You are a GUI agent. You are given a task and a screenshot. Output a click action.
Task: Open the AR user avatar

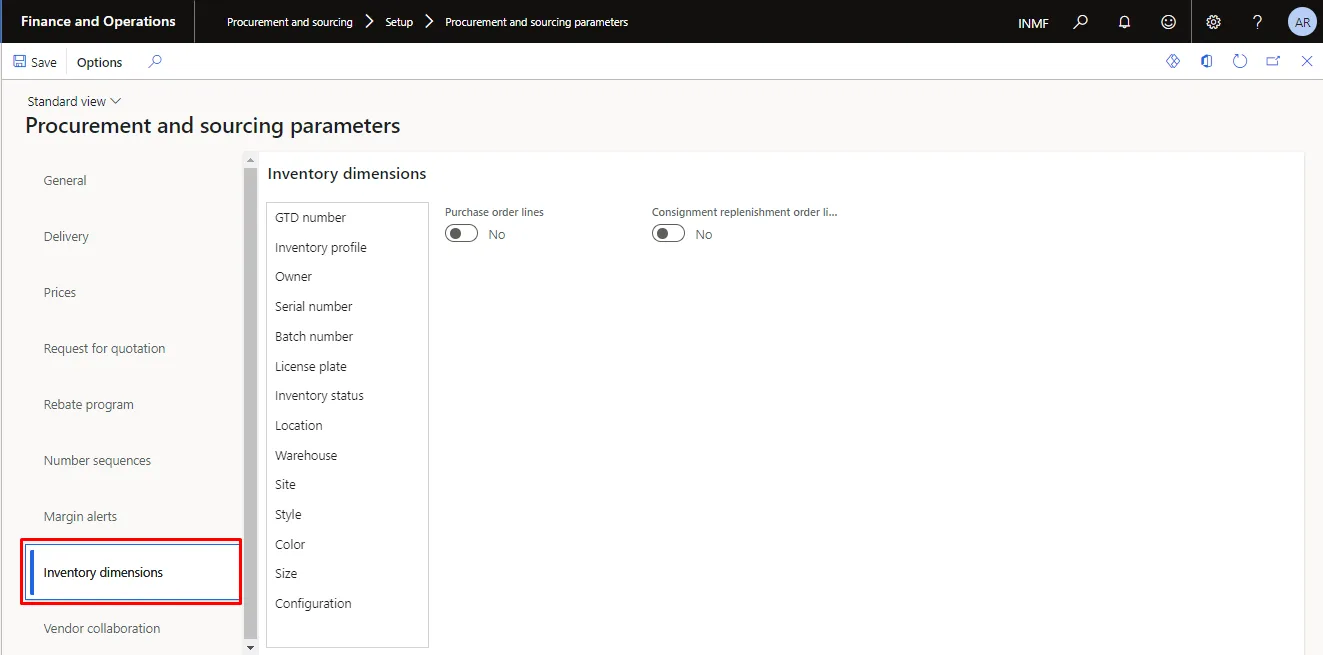[1302, 22]
